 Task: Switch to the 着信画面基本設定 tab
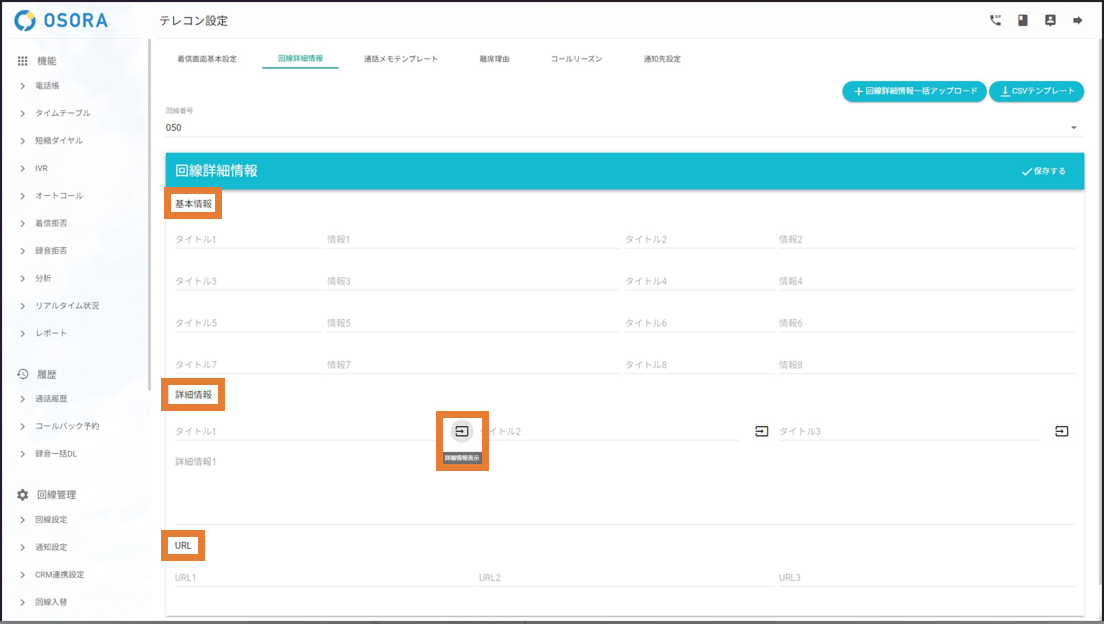(207, 59)
